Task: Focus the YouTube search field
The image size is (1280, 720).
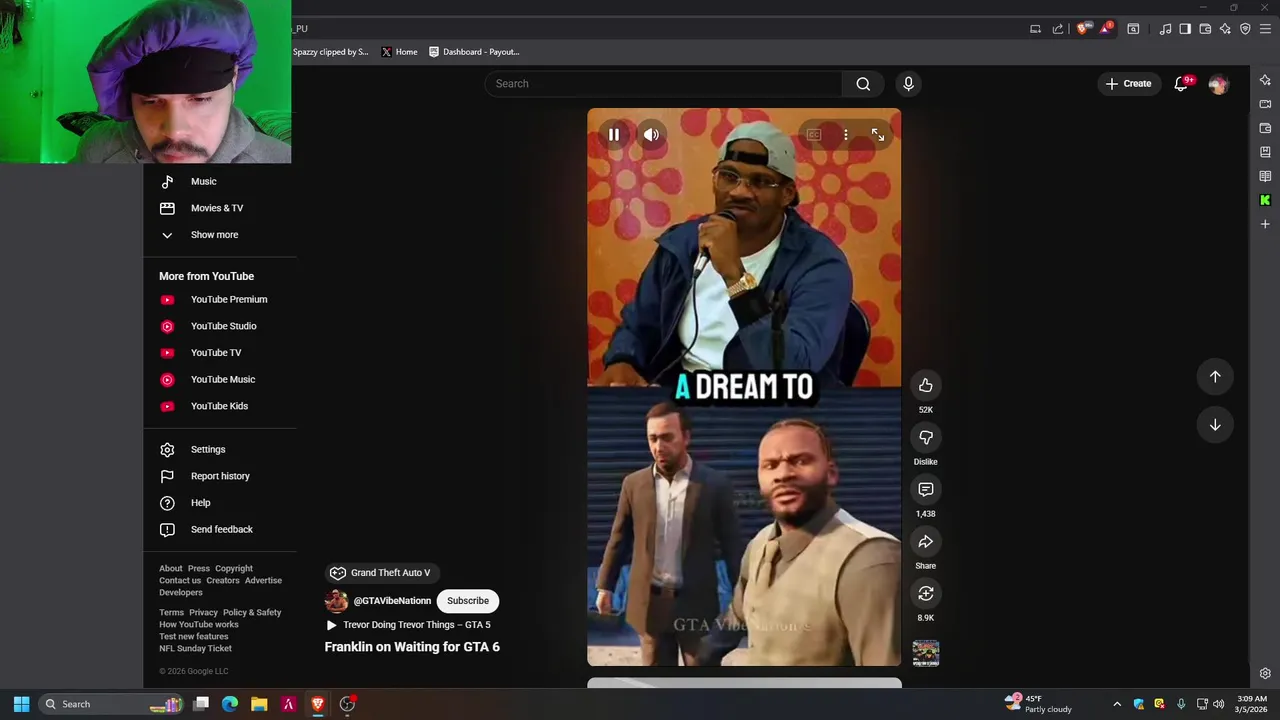Action: pos(665,84)
